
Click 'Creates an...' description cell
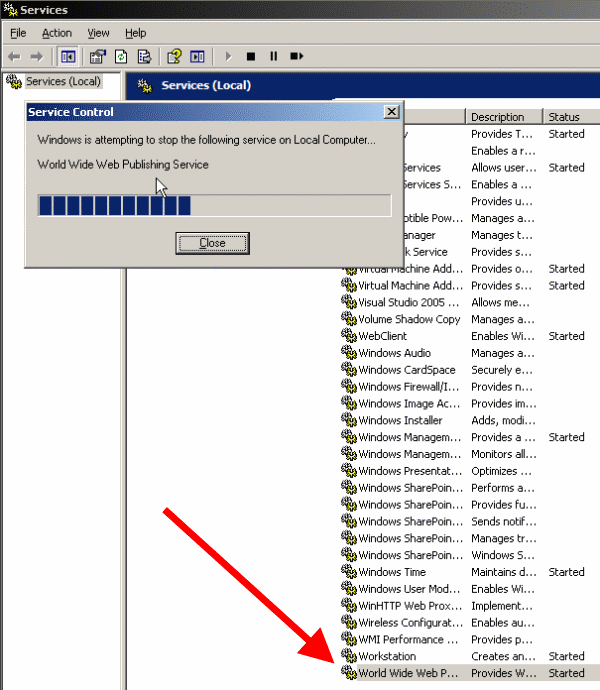click(504, 656)
